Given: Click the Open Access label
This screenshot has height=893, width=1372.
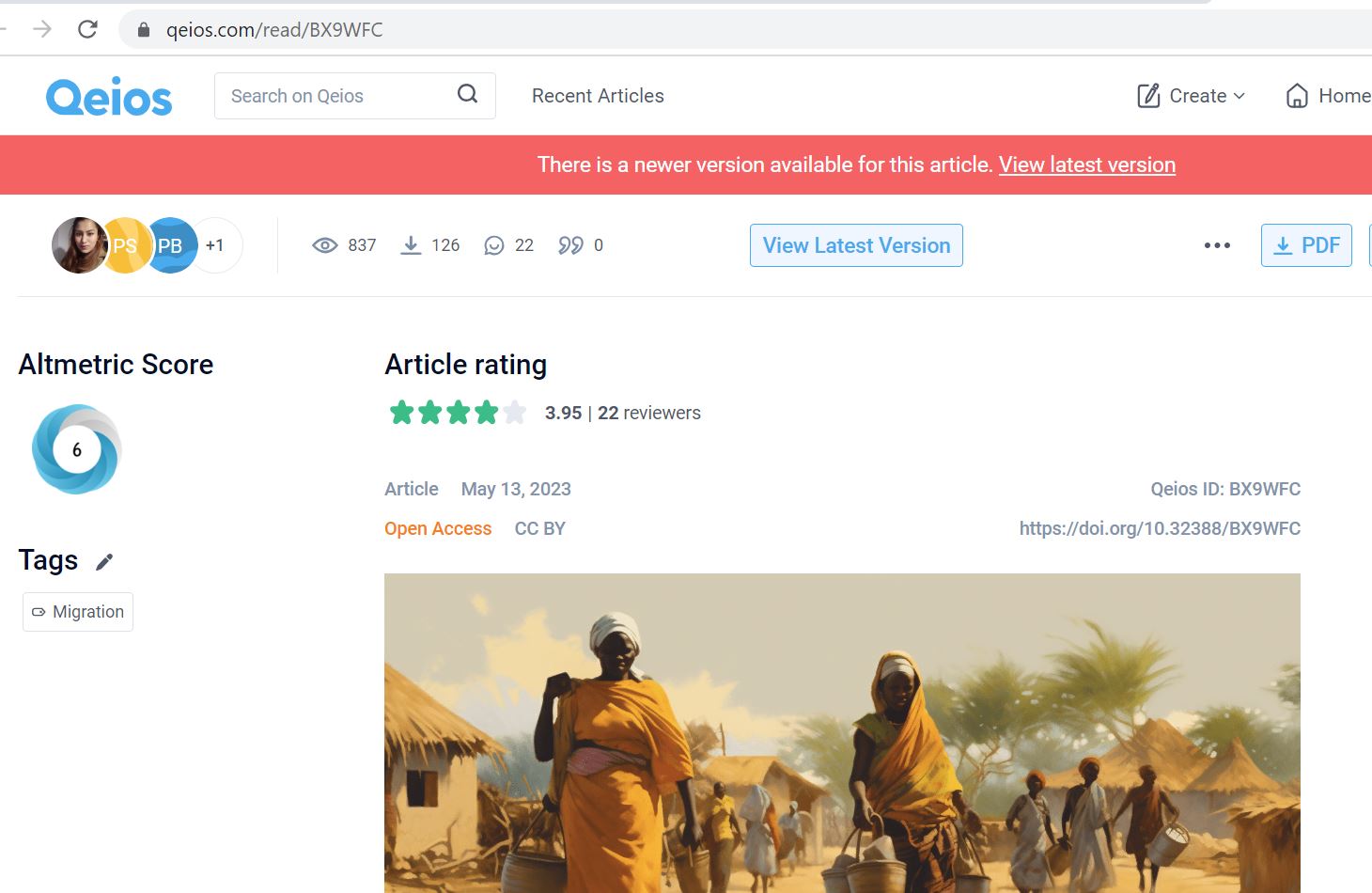Looking at the screenshot, I should [x=438, y=528].
